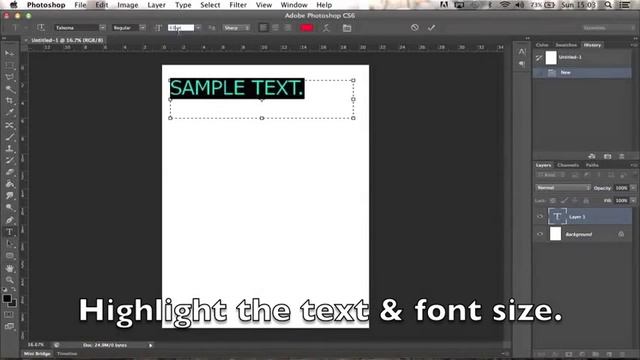640x360 pixels.
Task: Click the red text color swatch
Action: click(x=307, y=28)
